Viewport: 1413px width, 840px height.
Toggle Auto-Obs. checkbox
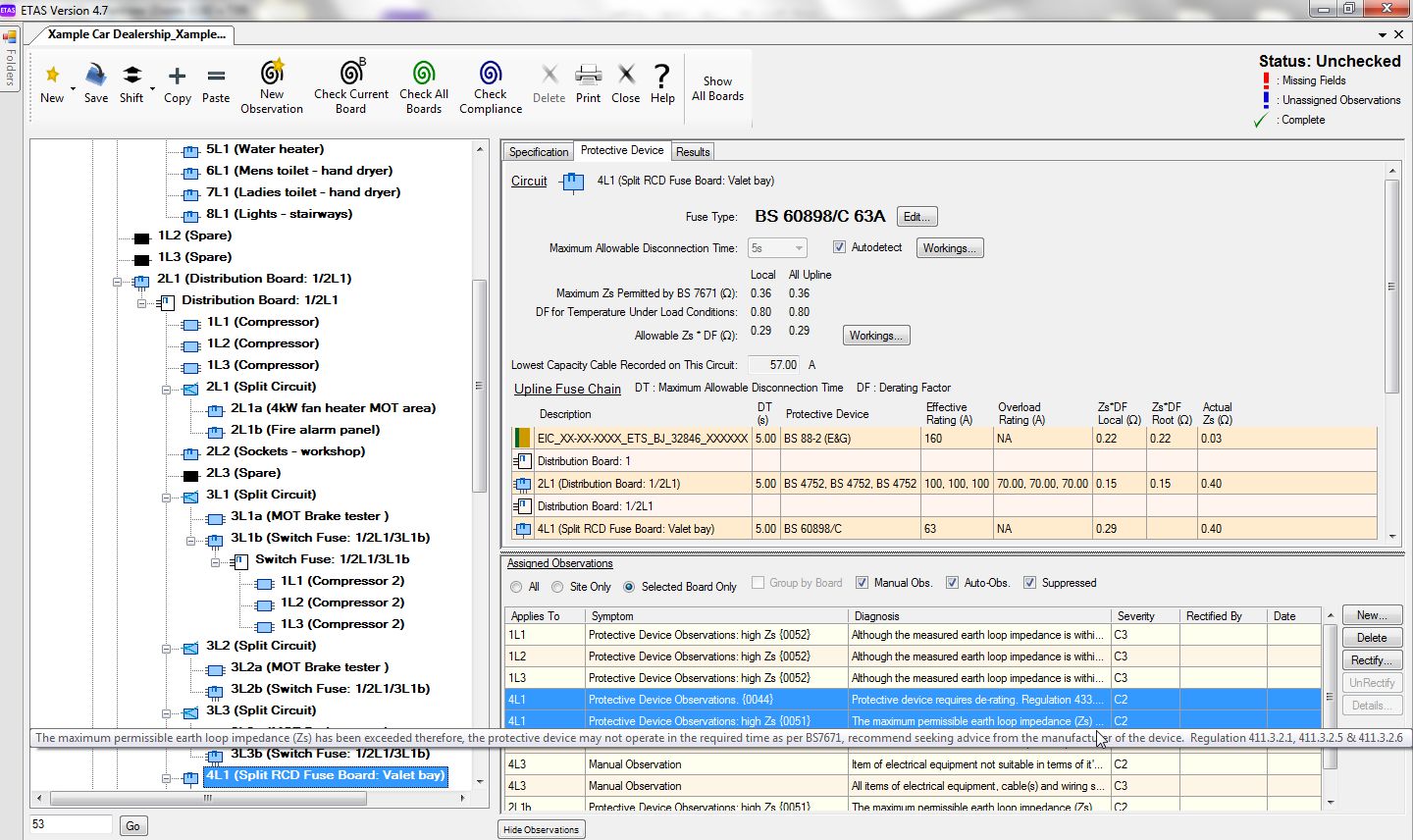point(952,583)
